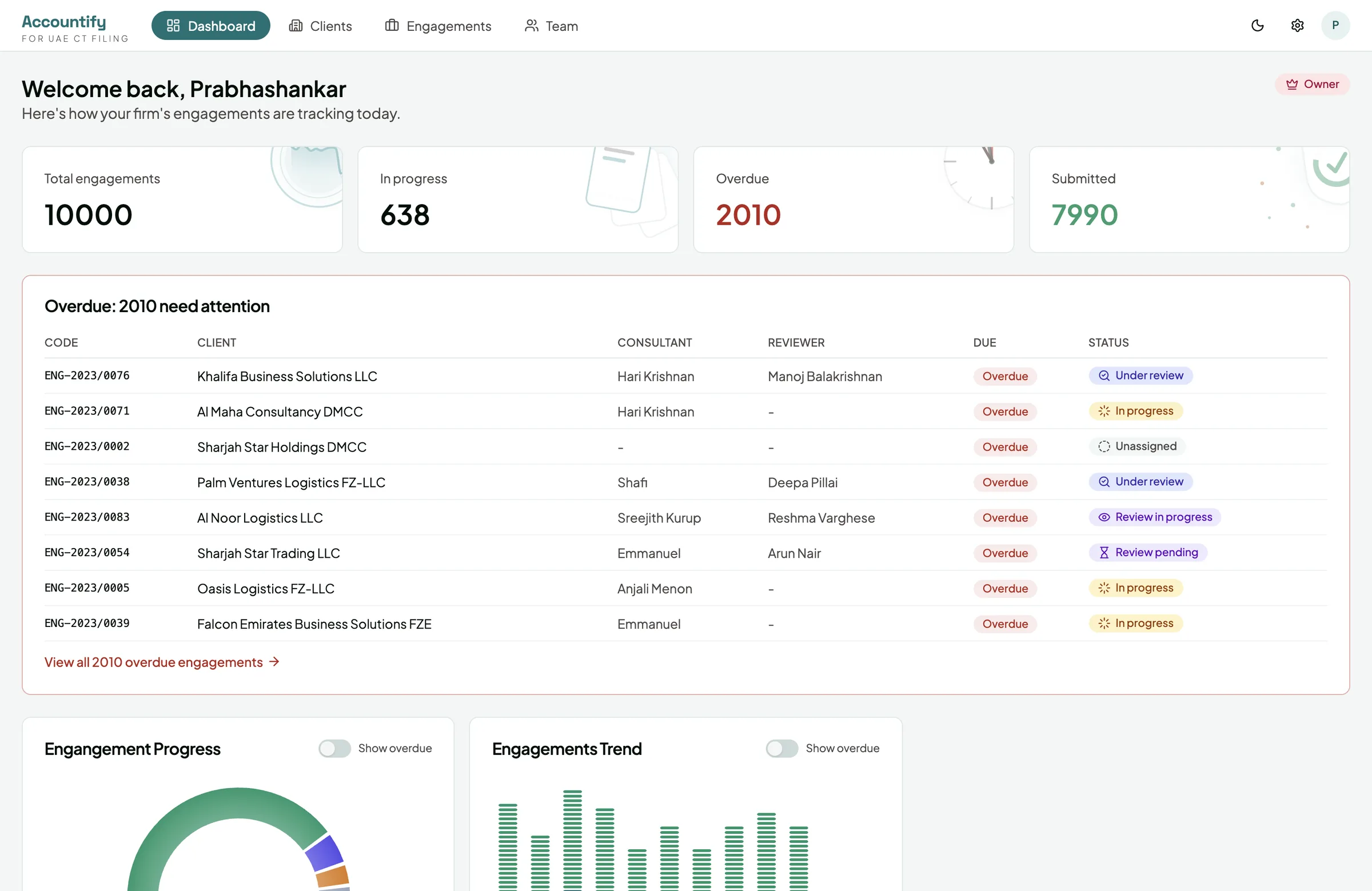Go to the Clients tab
This screenshot has height=891, width=1372.
[x=321, y=25]
